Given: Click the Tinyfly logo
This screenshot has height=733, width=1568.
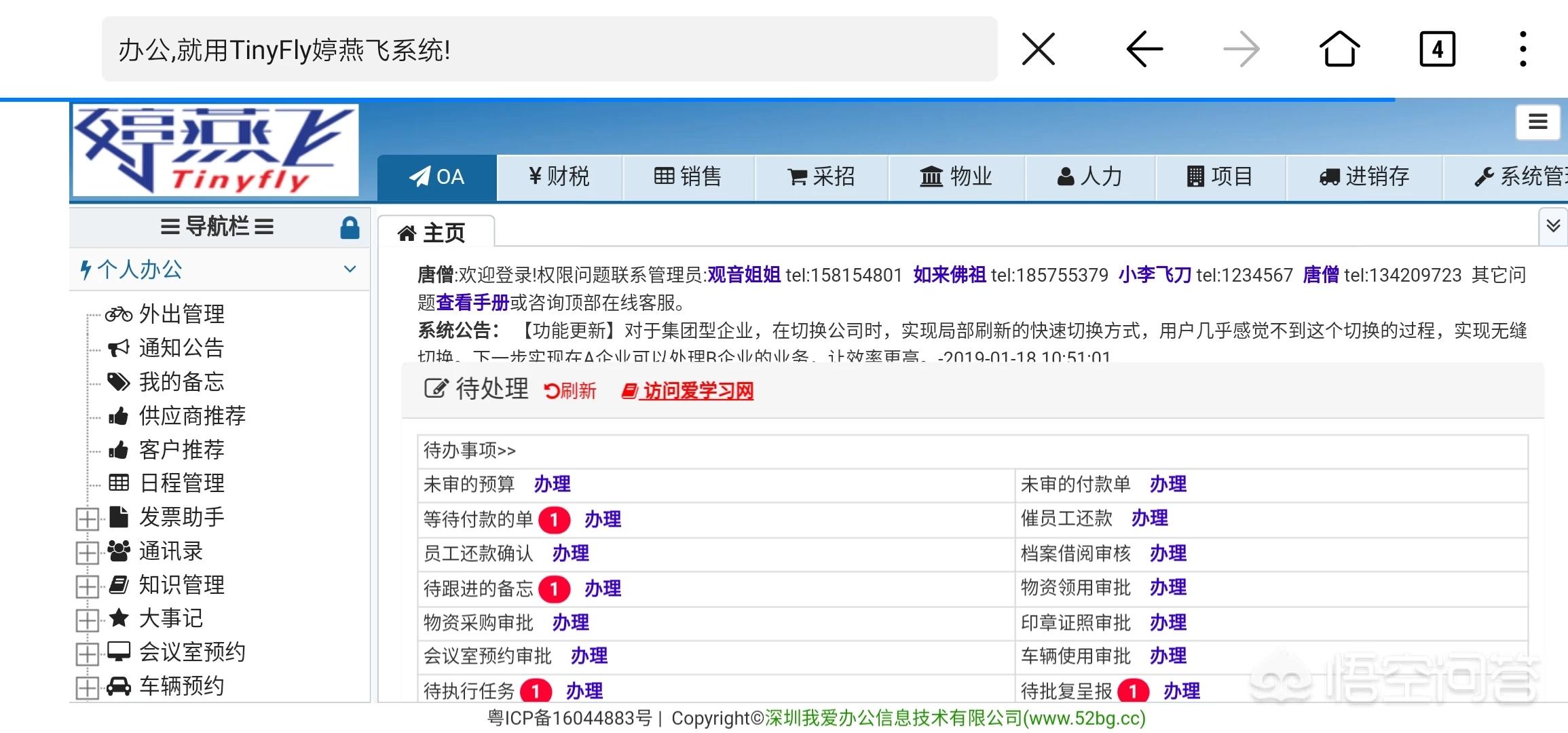Looking at the screenshot, I should [214, 150].
